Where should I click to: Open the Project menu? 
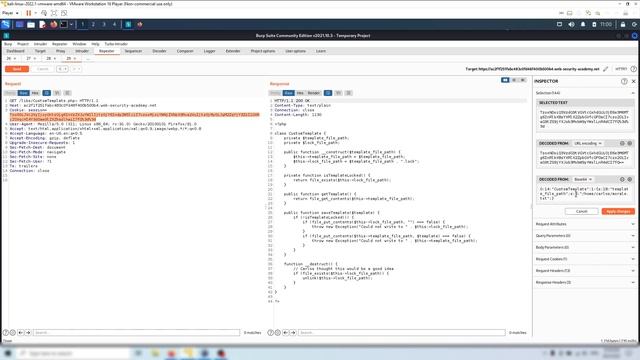(23, 44)
